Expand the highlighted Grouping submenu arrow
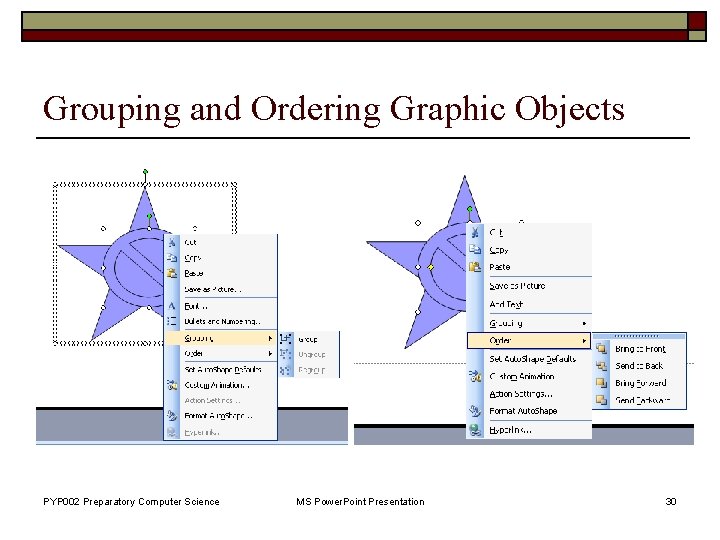The height and width of the screenshot is (540, 720). (270, 338)
